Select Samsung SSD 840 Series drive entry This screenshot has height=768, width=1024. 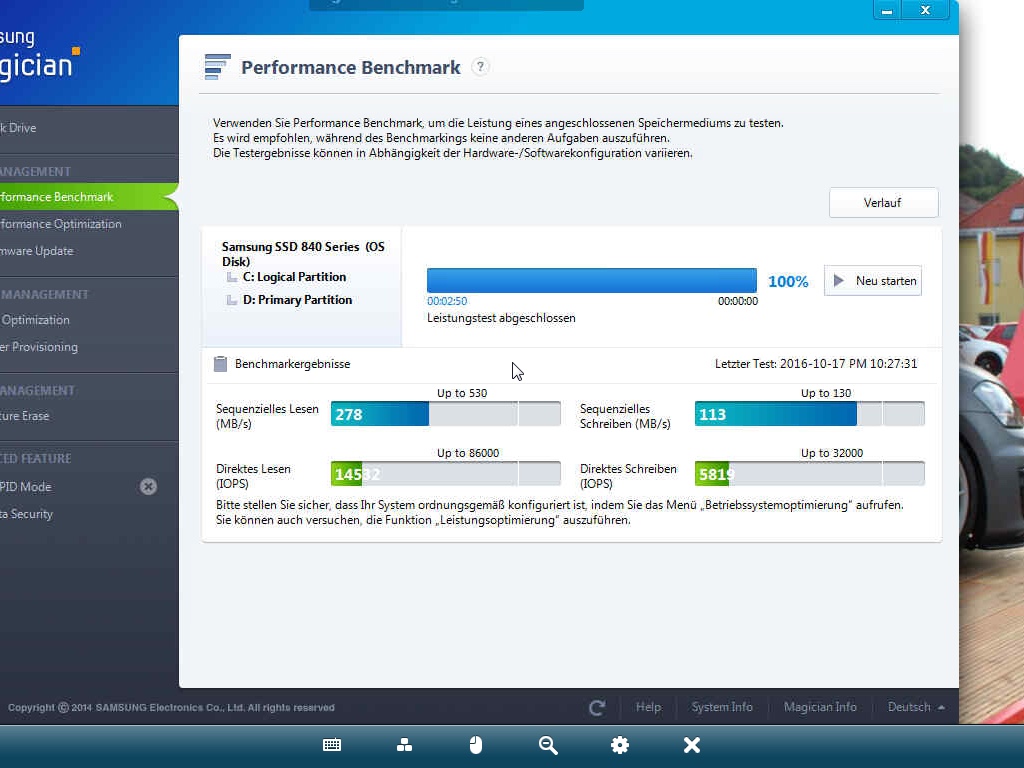click(303, 254)
